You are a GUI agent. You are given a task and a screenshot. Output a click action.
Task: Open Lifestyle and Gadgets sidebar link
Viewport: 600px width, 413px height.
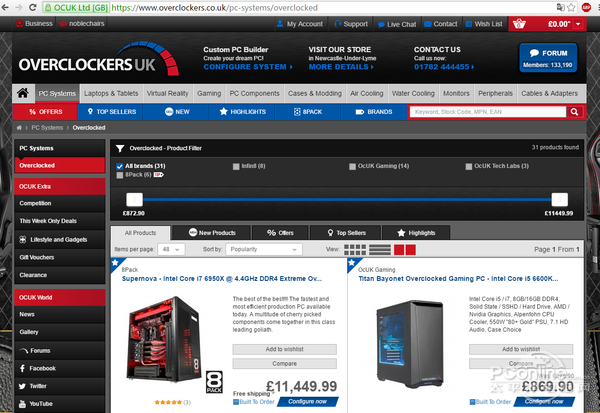coord(60,240)
